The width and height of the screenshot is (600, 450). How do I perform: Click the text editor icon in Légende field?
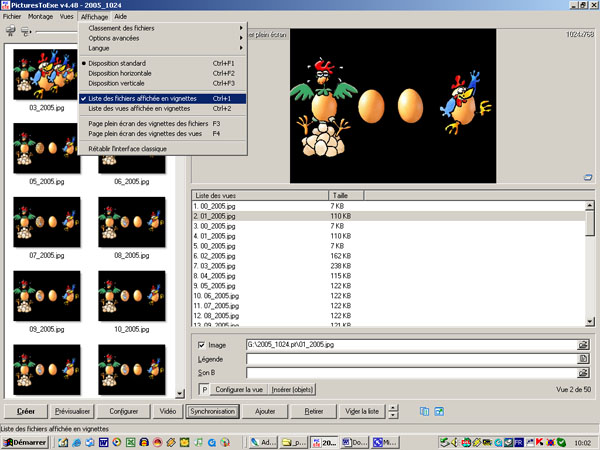click(x=583, y=359)
